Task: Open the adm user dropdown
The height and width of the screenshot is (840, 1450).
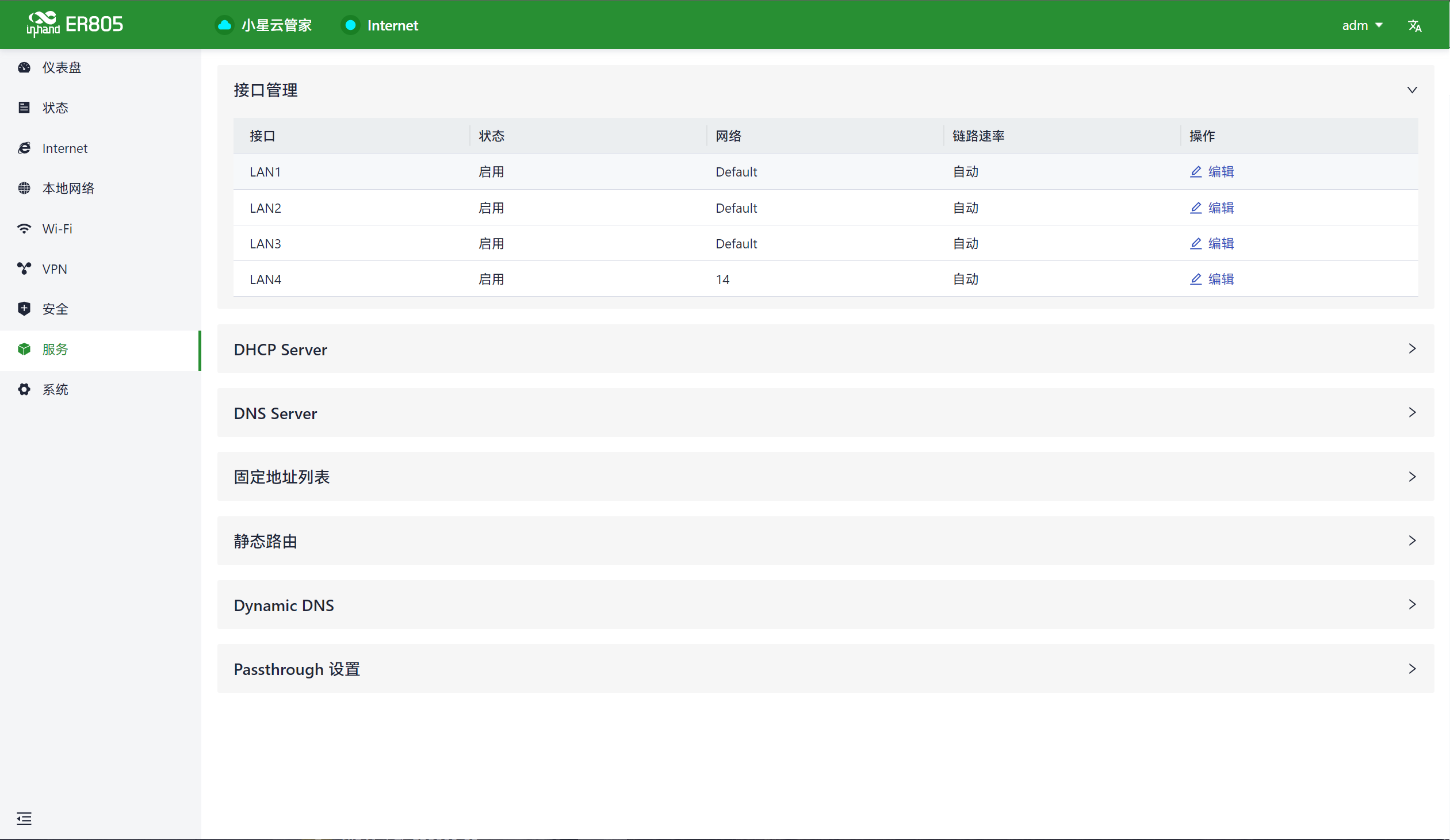Action: [x=1362, y=25]
